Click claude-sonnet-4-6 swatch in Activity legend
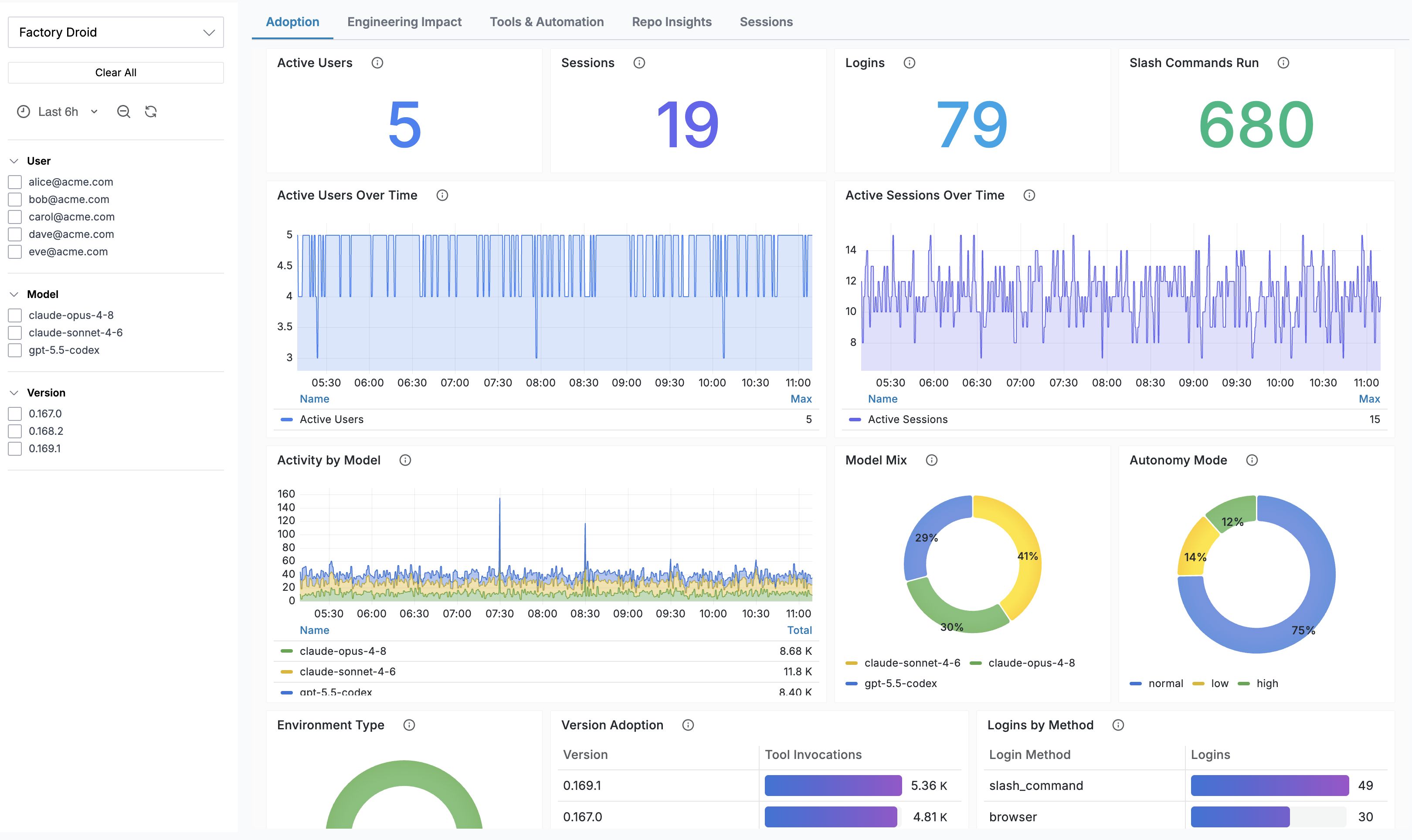 [x=286, y=672]
